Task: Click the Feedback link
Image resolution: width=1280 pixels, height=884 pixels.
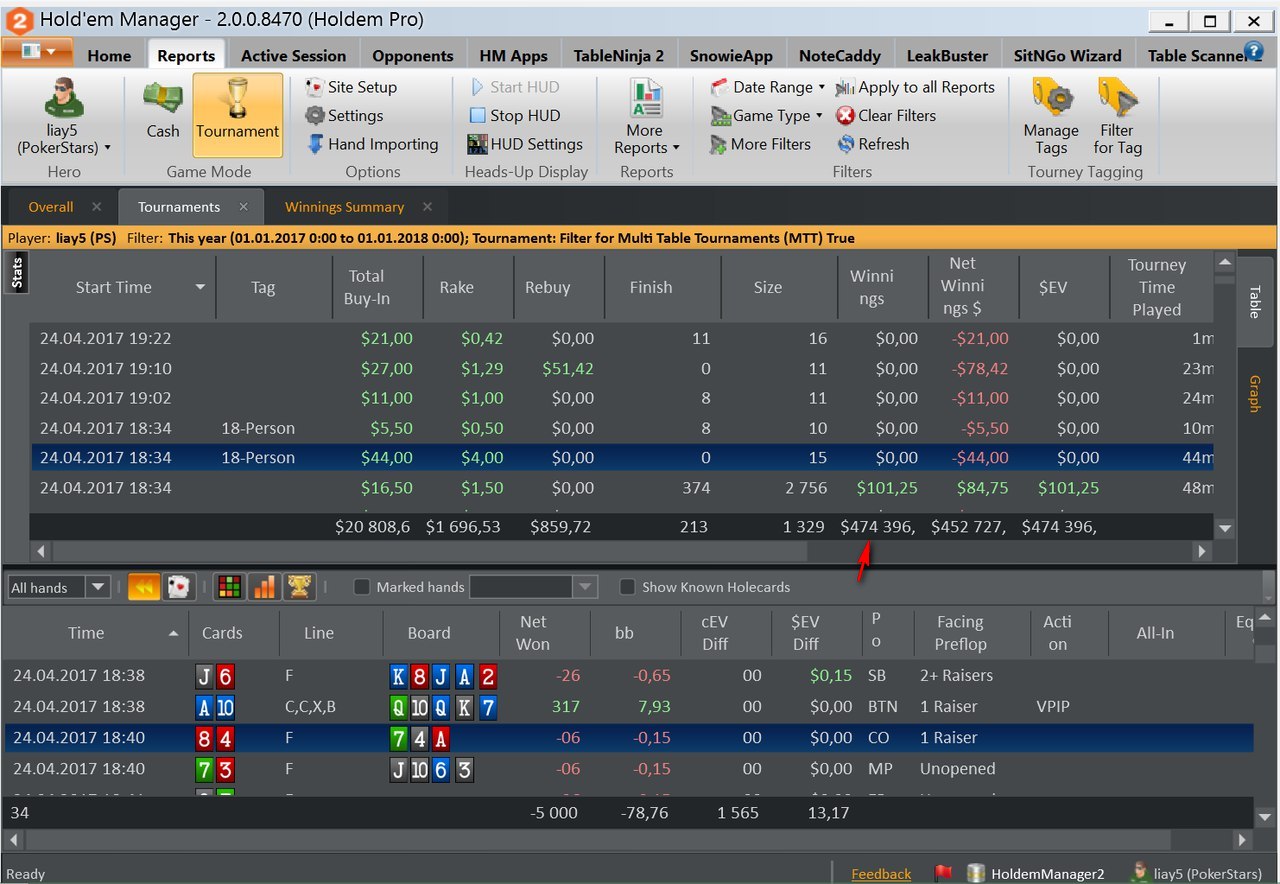Action: coord(881,874)
